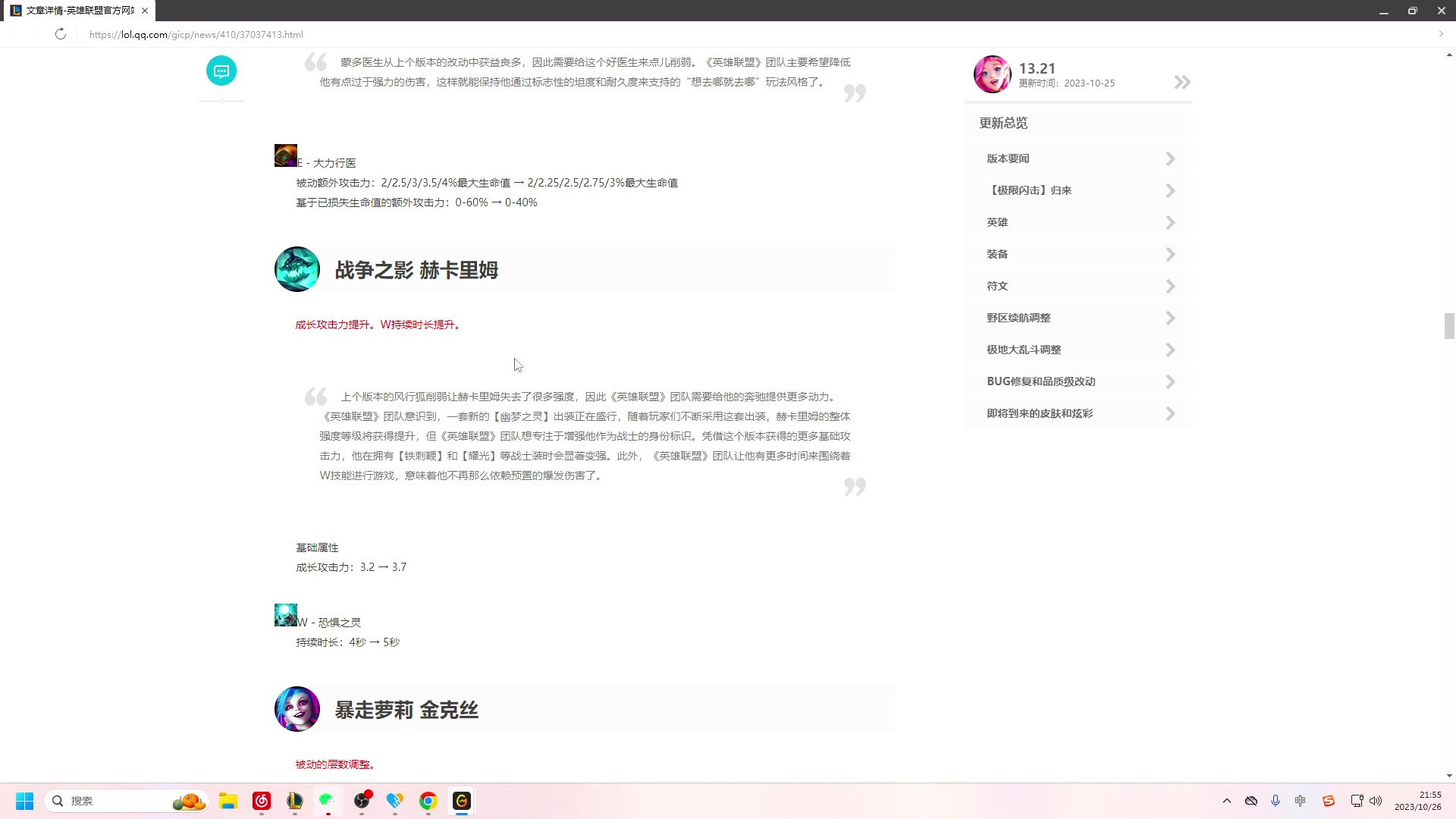
Task: Open OBS Studio from the taskbar
Action: click(362, 801)
